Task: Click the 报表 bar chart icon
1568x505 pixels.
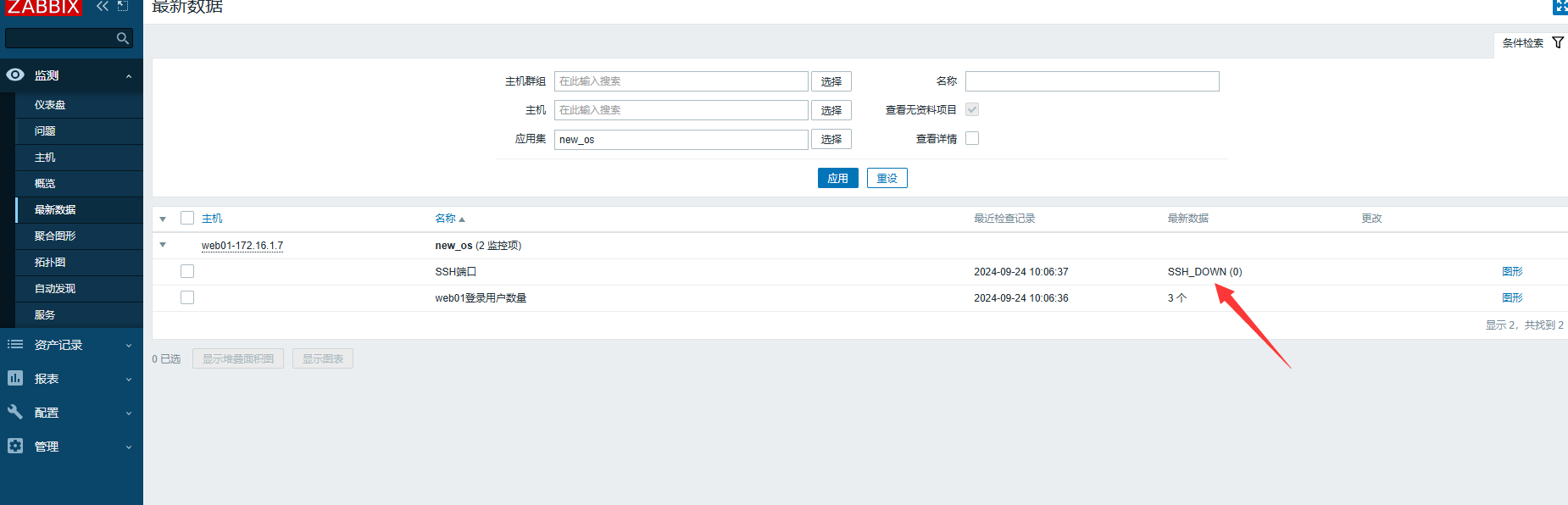Action: [15, 378]
